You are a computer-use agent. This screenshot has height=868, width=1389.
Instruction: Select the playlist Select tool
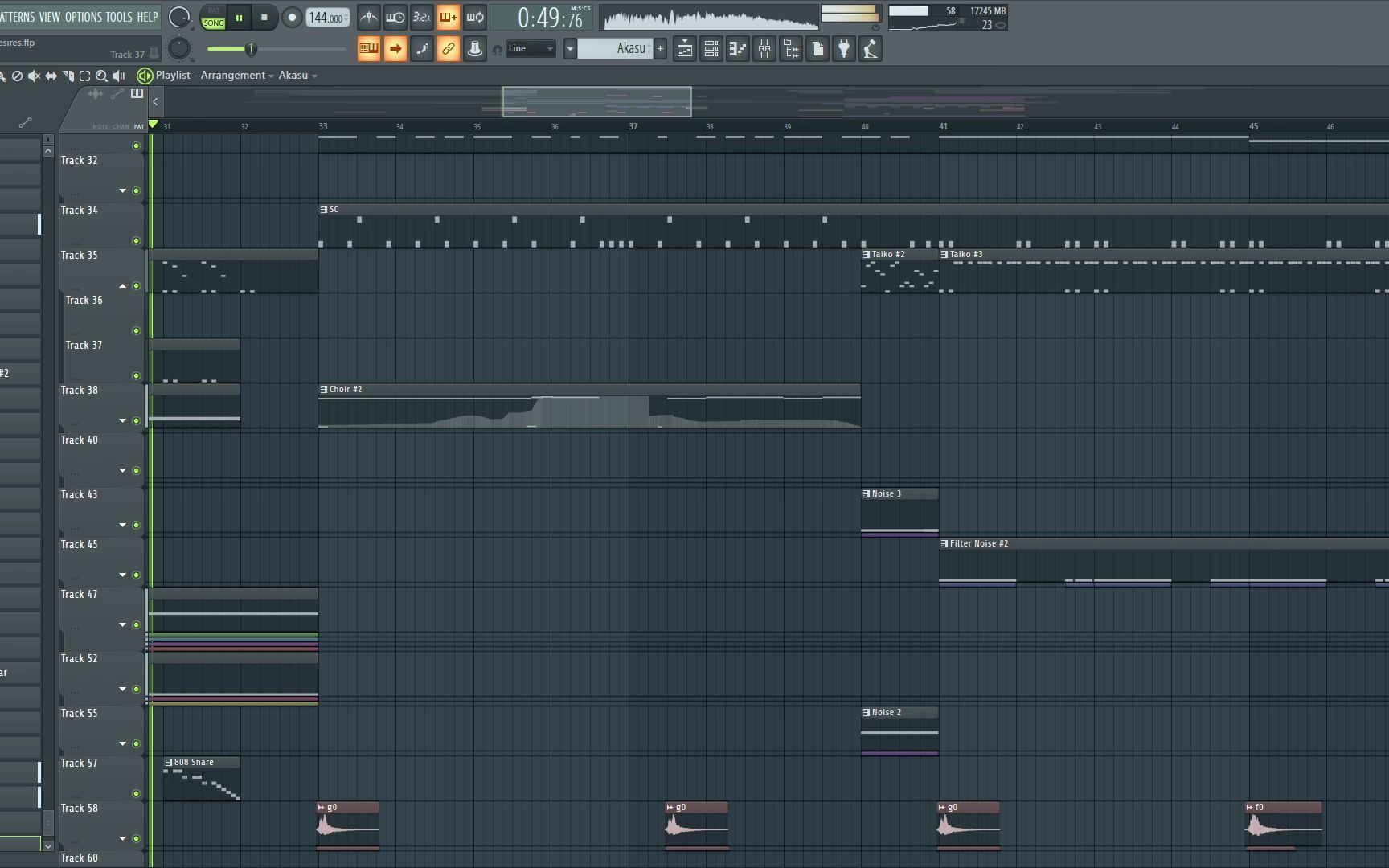pos(84,76)
